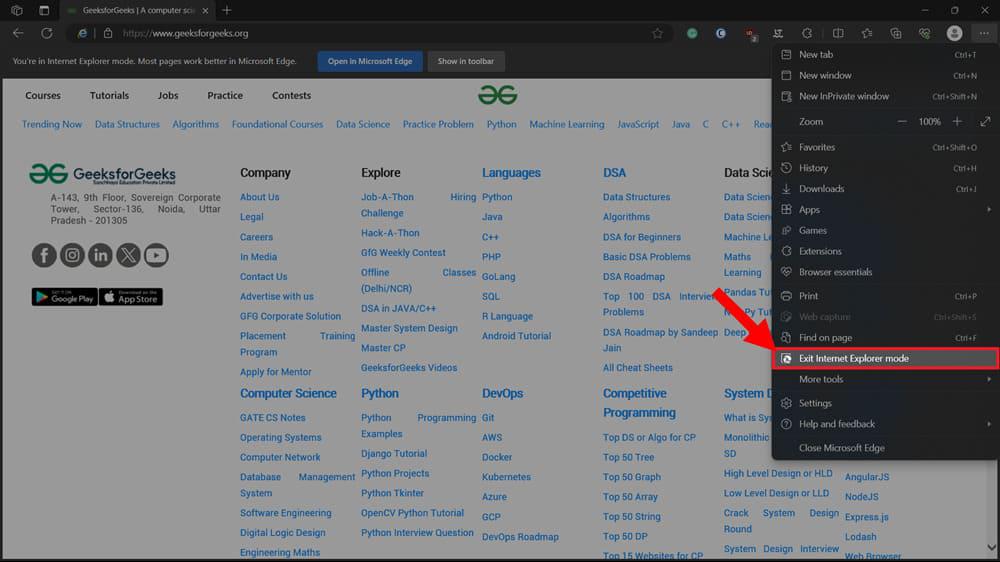Open Games menu entry
Screen dimensions: 1000x562
885,230
